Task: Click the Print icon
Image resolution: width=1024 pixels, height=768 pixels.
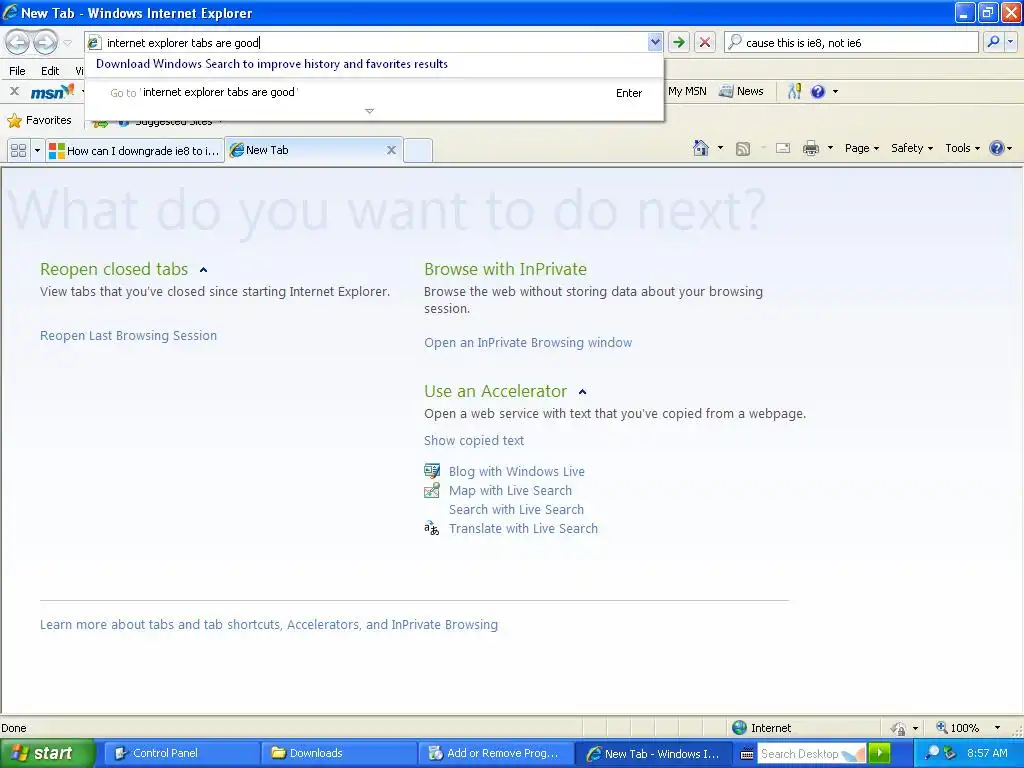Action: pos(810,148)
